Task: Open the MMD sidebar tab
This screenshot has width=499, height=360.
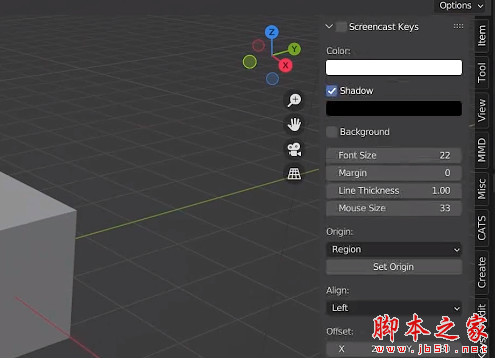Action: coord(482,150)
